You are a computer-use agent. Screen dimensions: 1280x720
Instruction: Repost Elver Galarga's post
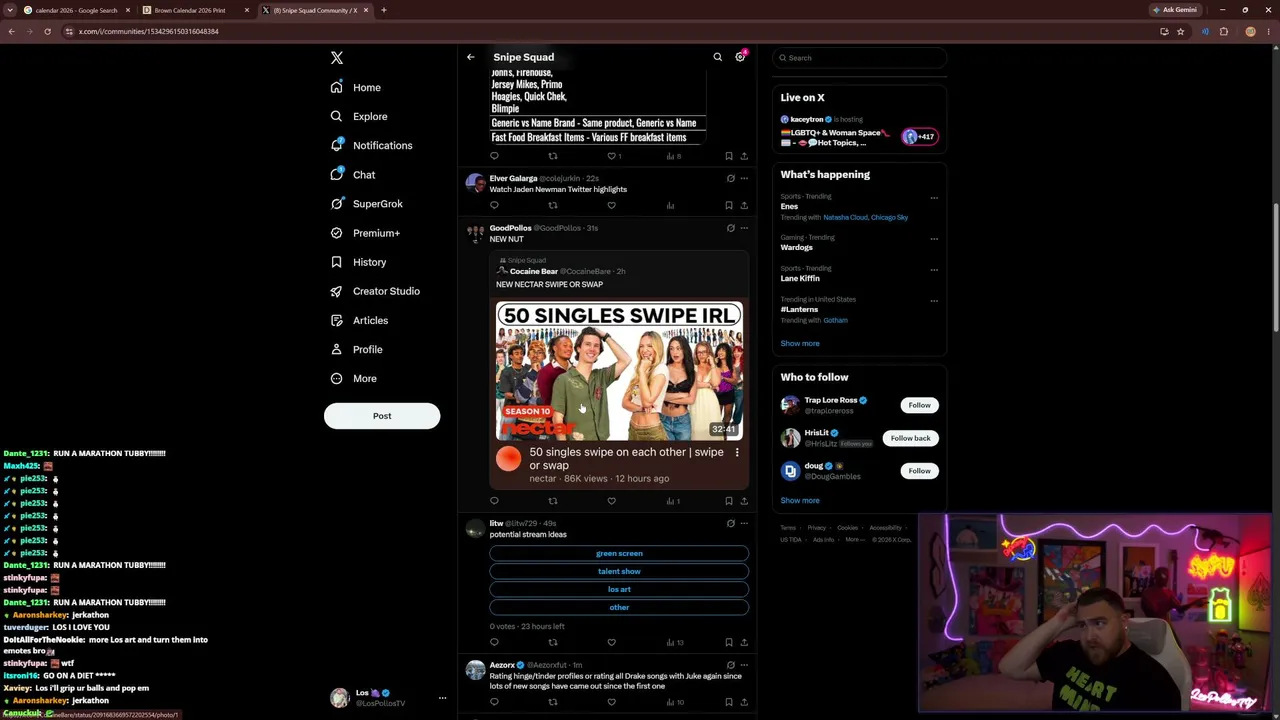[x=553, y=205]
